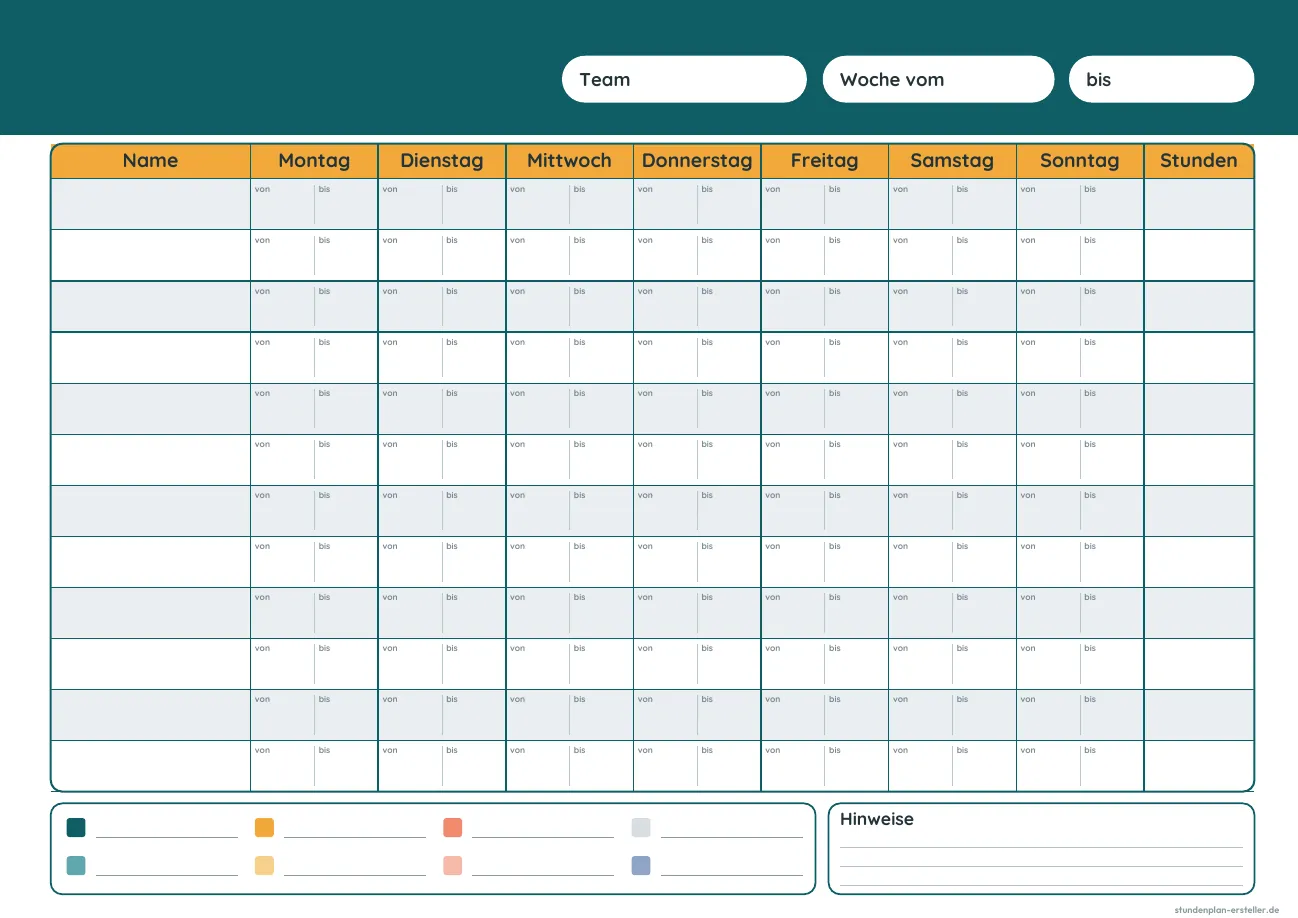The height and width of the screenshot is (918, 1298).
Task: Open the stundenplan-ersteller.de footer link
Action: coord(1227,909)
